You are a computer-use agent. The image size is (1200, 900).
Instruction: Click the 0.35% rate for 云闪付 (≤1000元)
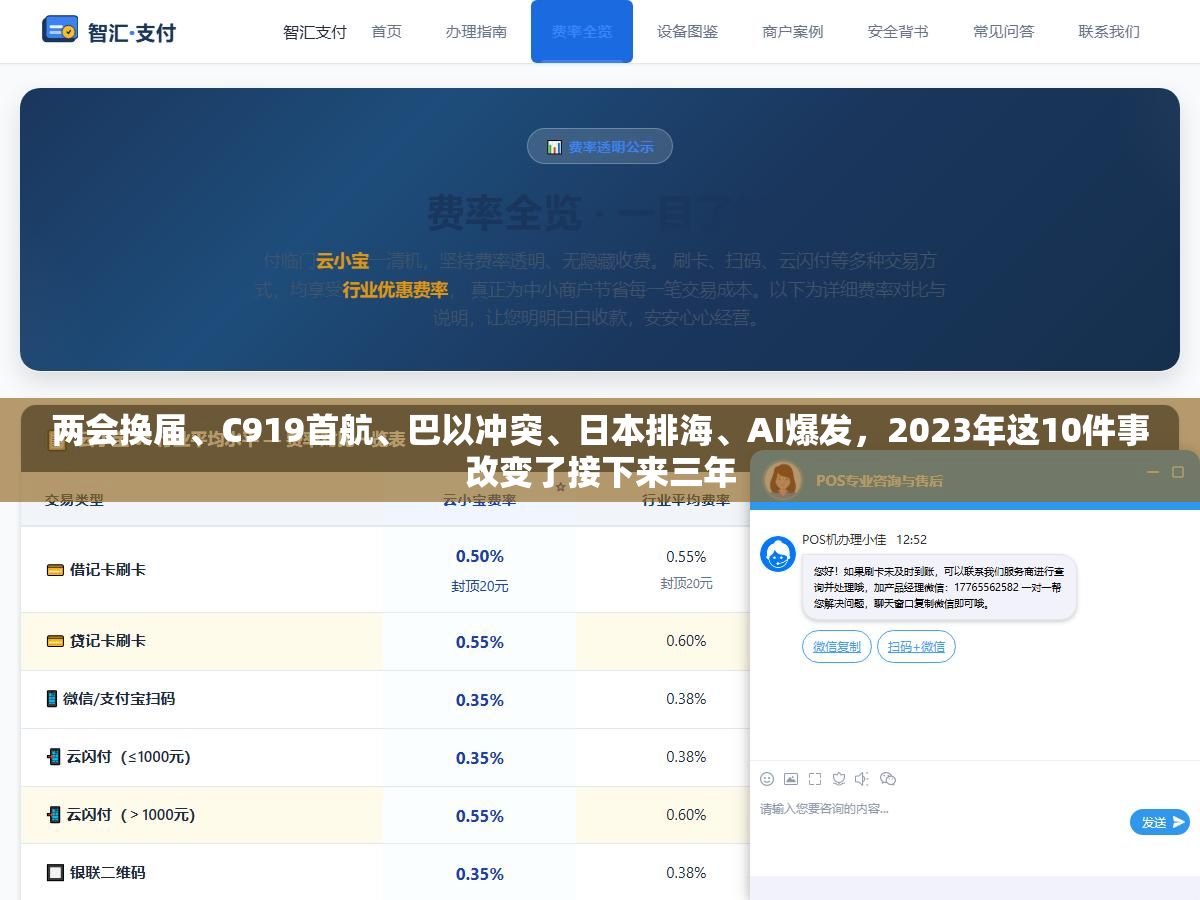point(480,758)
